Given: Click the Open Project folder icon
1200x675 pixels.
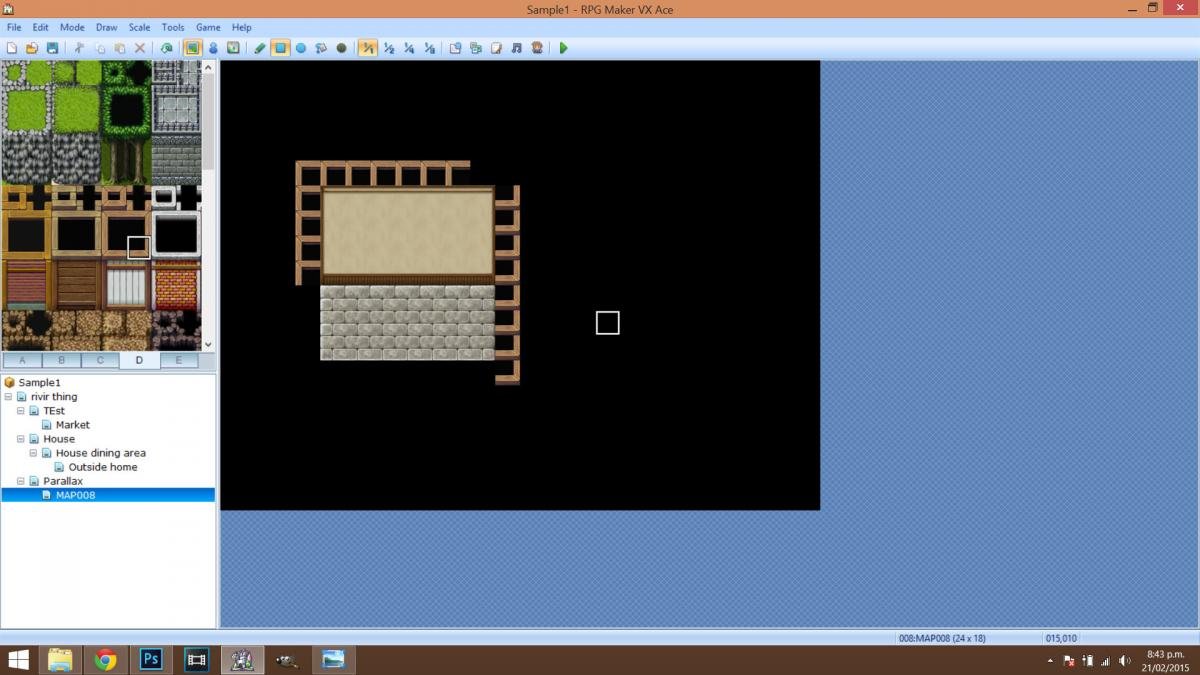Looking at the screenshot, I should coord(31,47).
